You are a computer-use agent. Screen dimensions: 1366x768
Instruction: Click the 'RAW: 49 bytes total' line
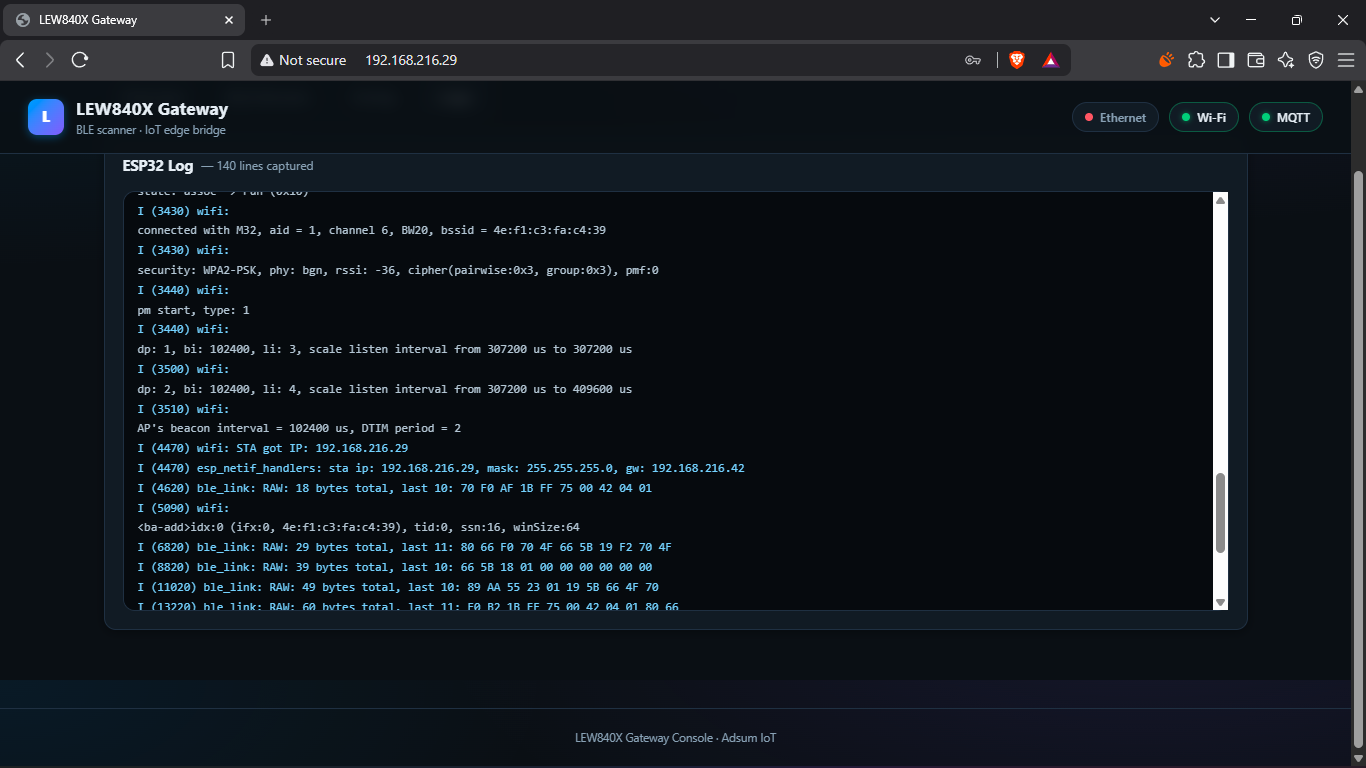398,587
